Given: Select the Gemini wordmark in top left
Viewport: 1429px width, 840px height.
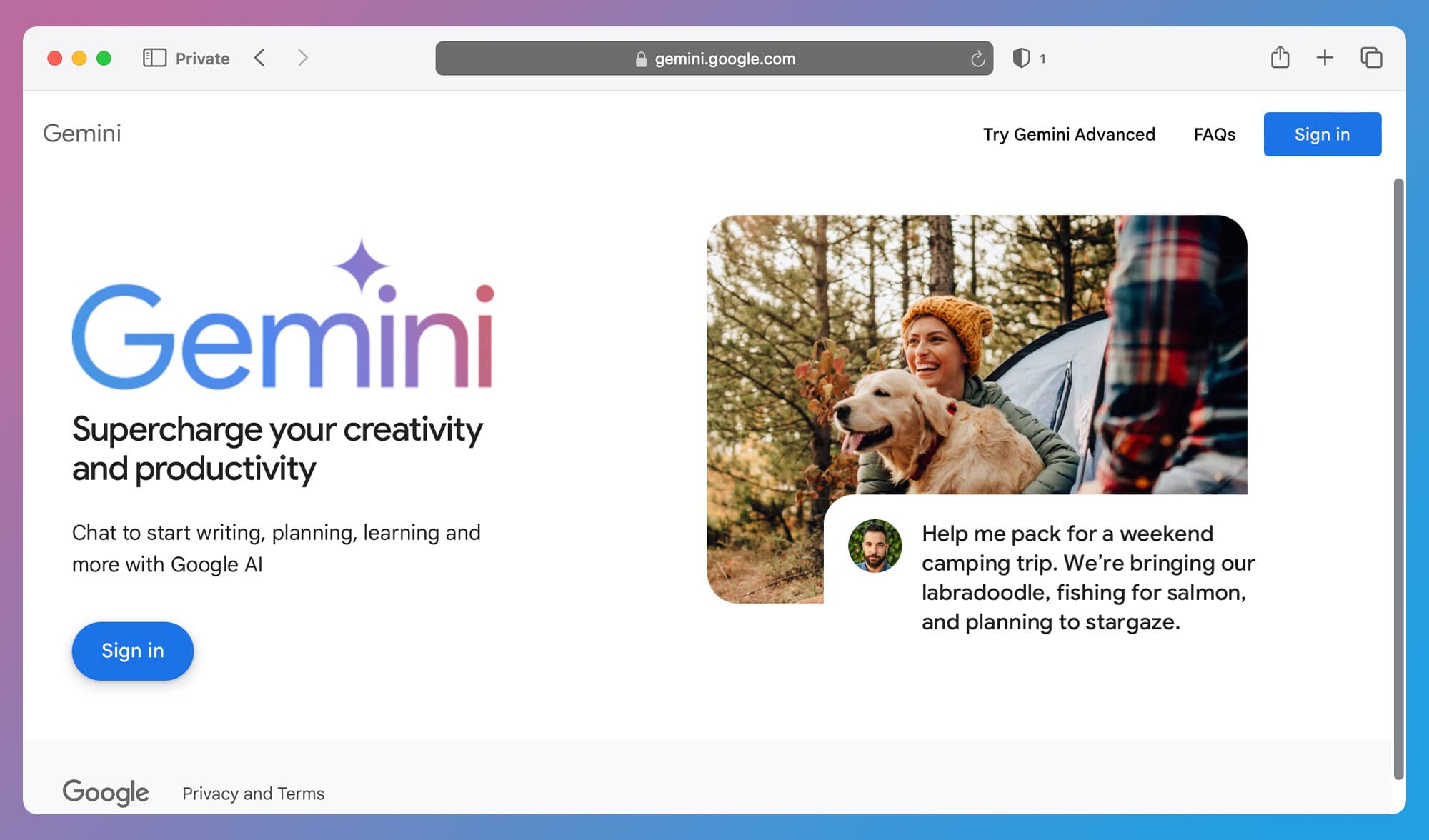Looking at the screenshot, I should click(81, 134).
